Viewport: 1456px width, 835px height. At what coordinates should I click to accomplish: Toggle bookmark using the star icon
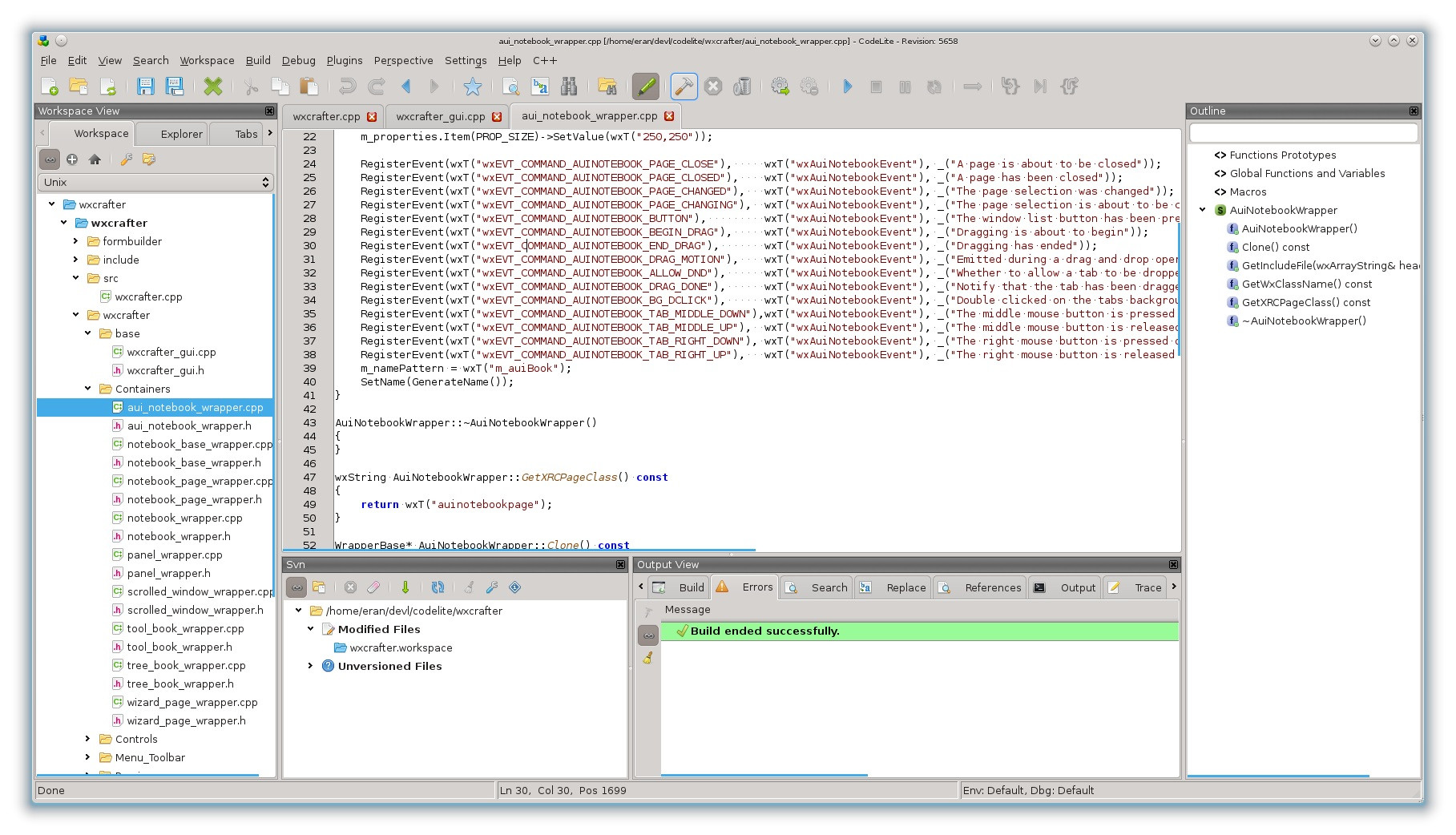tap(473, 87)
